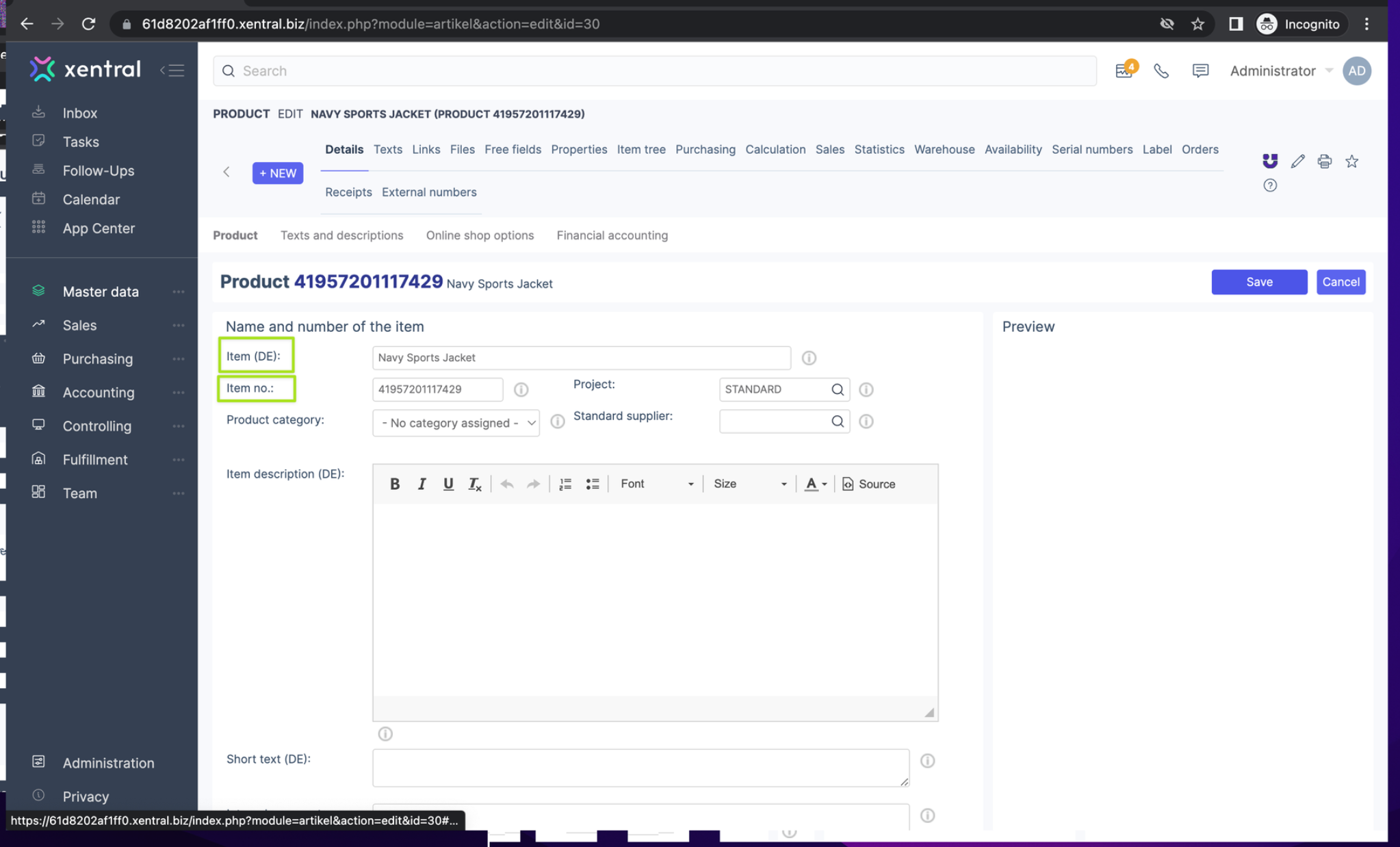Click the Standard supplier input field
Viewport: 1400px width, 847px height.
(777, 421)
